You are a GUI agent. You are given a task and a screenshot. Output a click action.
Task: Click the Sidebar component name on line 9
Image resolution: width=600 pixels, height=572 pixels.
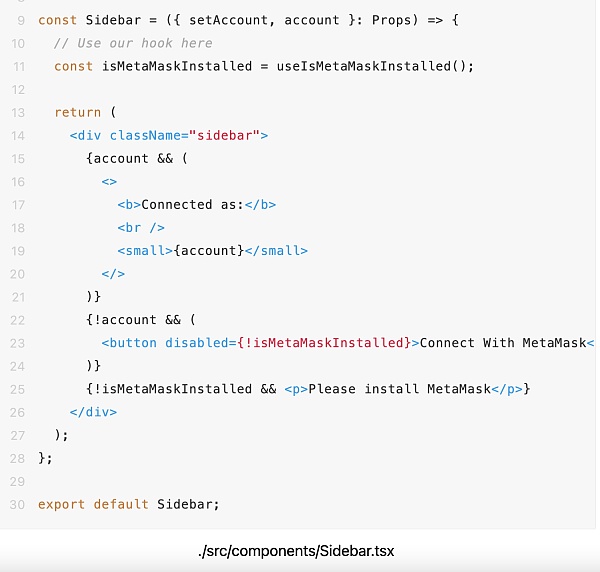tap(113, 20)
